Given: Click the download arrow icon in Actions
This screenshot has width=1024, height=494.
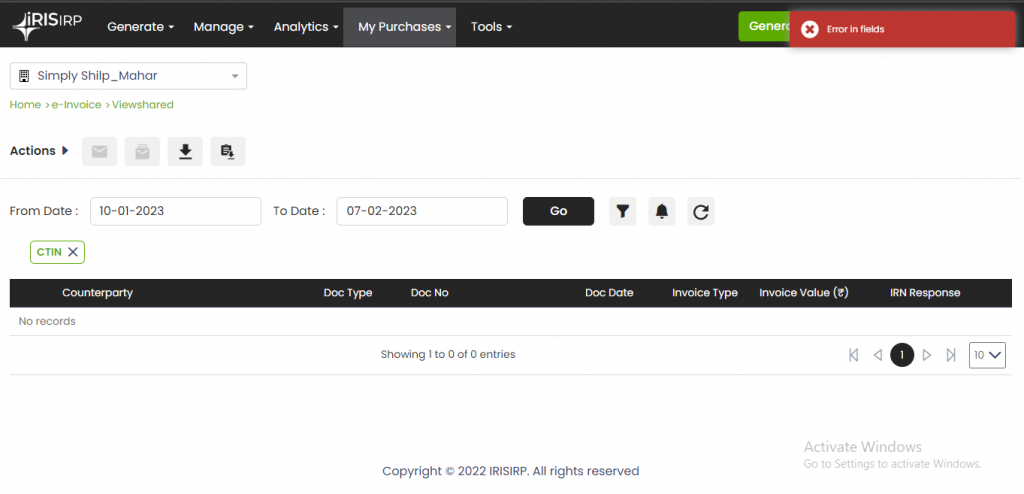Looking at the screenshot, I should click(x=185, y=152).
